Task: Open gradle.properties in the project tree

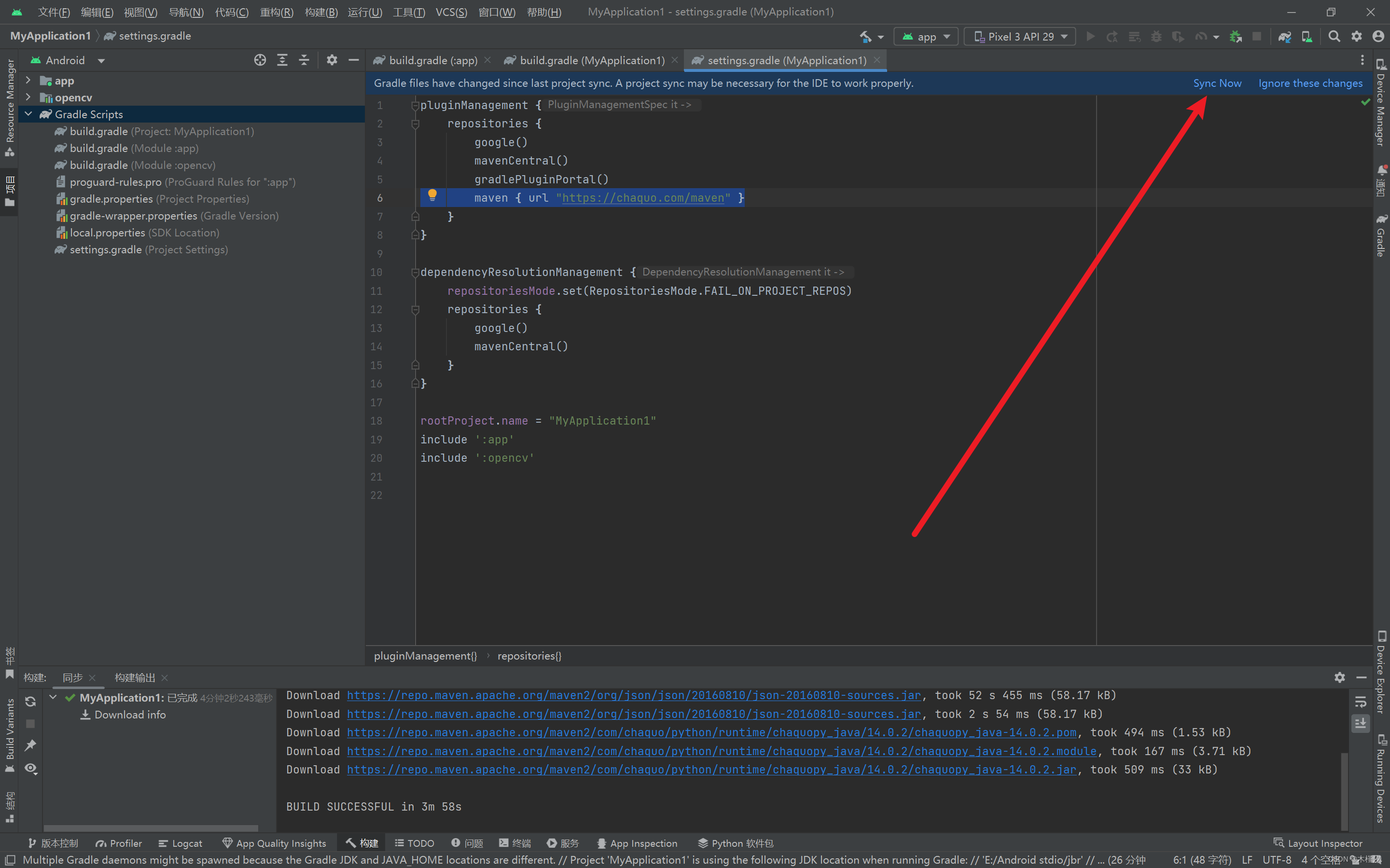Action: (x=111, y=199)
